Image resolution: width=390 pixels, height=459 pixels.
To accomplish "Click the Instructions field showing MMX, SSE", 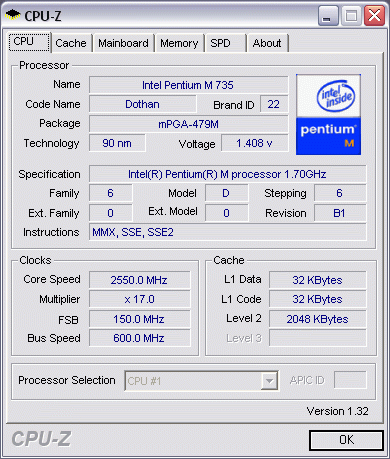I will pyautogui.click(x=227, y=232).
